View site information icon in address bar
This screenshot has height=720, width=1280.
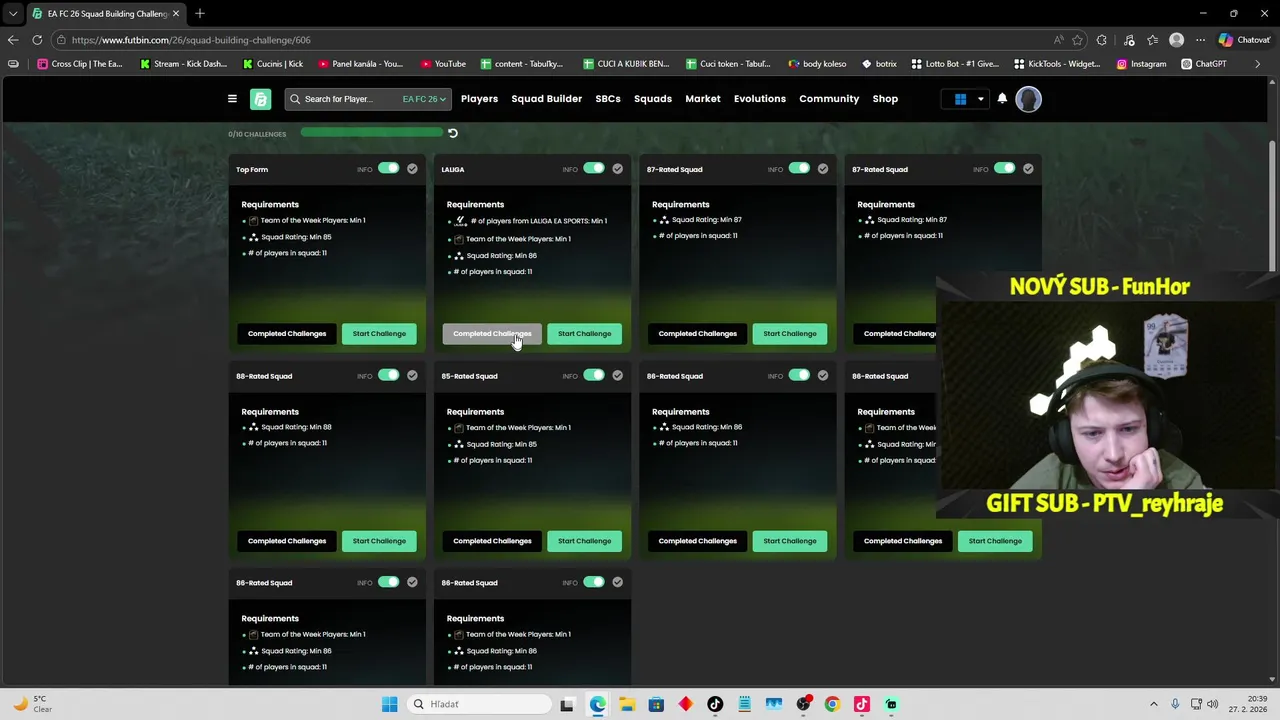61,40
